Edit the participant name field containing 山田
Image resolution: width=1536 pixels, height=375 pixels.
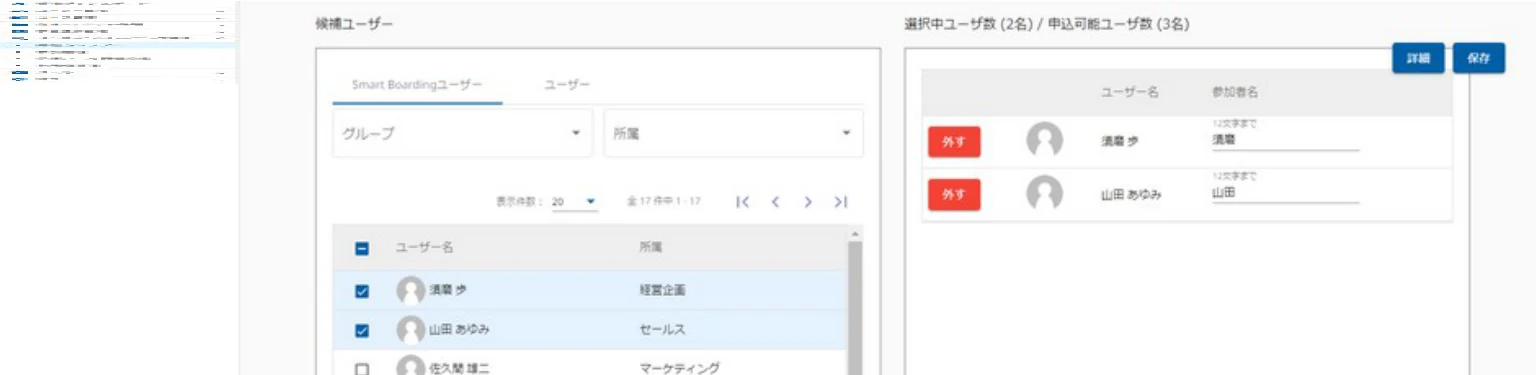point(1285,193)
